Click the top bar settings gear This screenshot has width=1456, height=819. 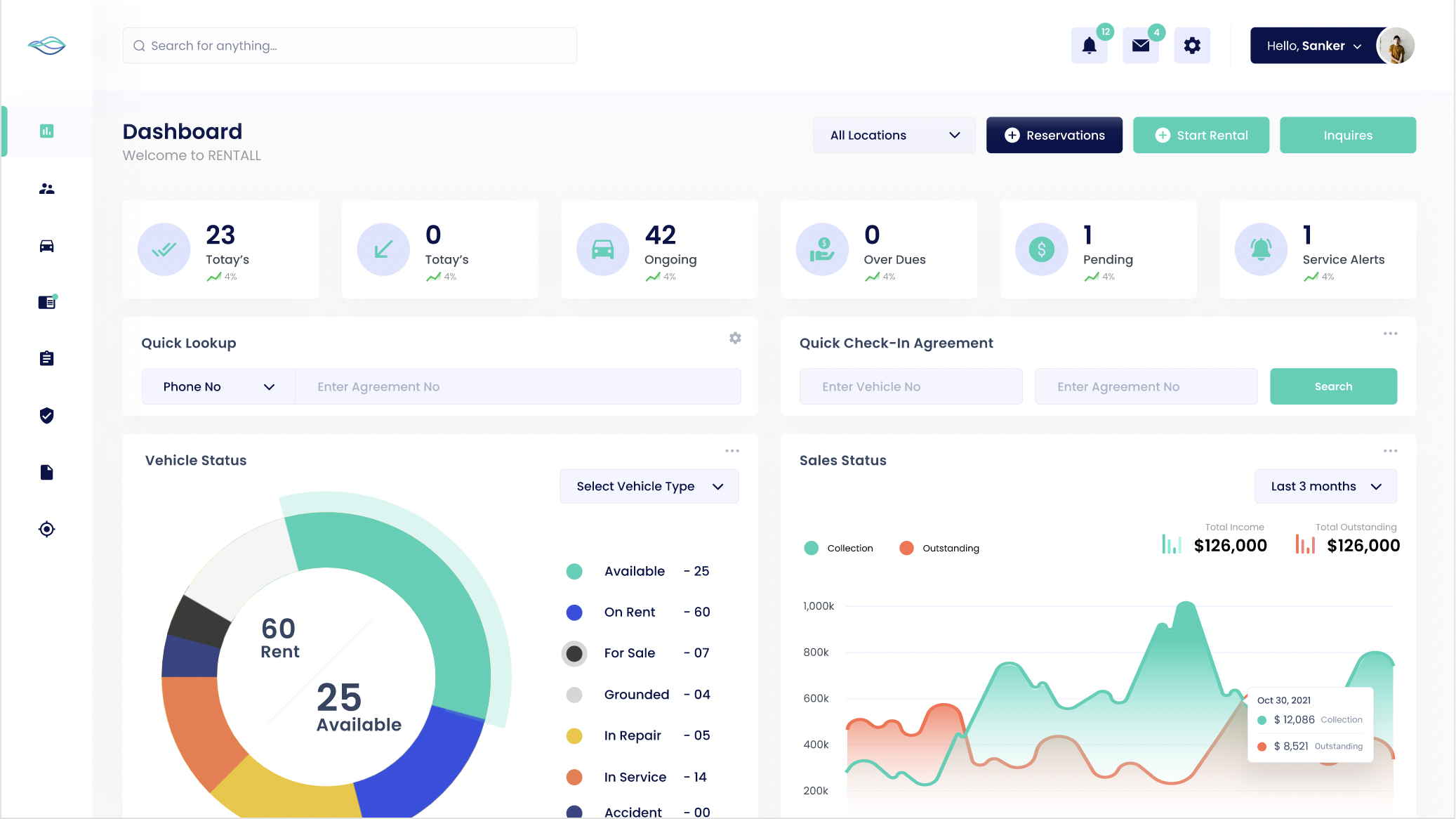click(1192, 46)
